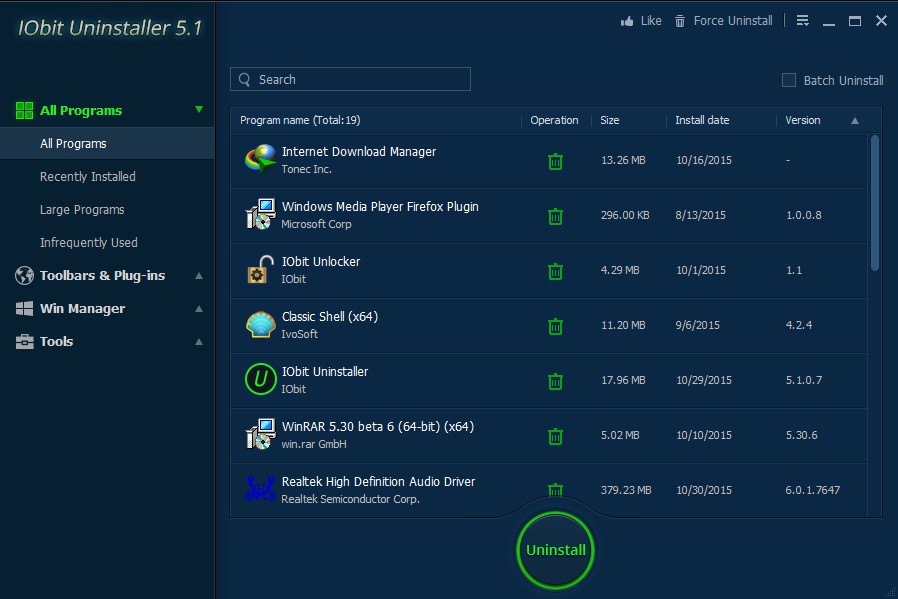Select Windows Media Player Firefox Plugin name

(x=380, y=207)
